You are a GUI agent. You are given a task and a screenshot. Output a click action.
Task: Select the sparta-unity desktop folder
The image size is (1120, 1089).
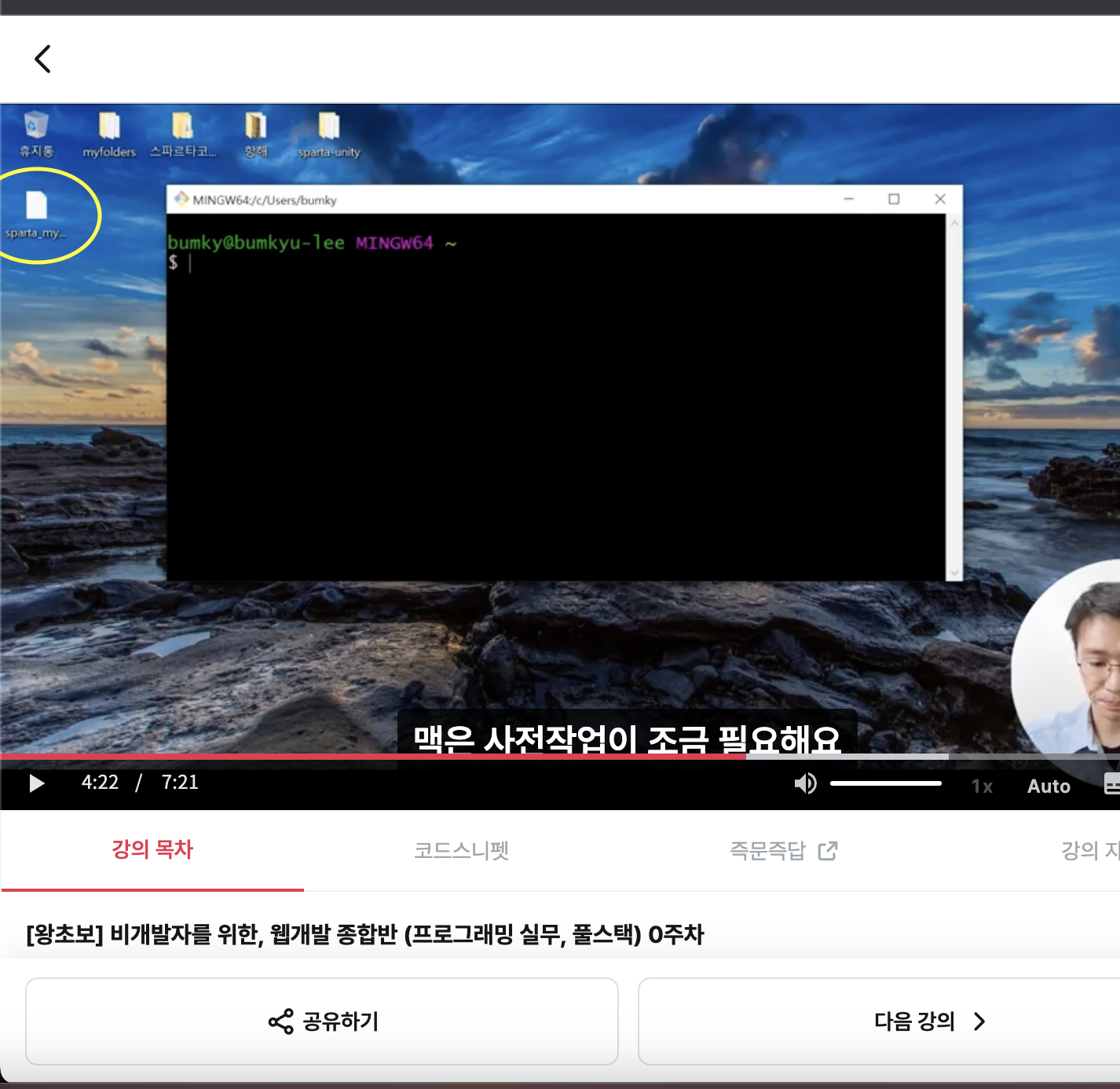click(x=329, y=134)
